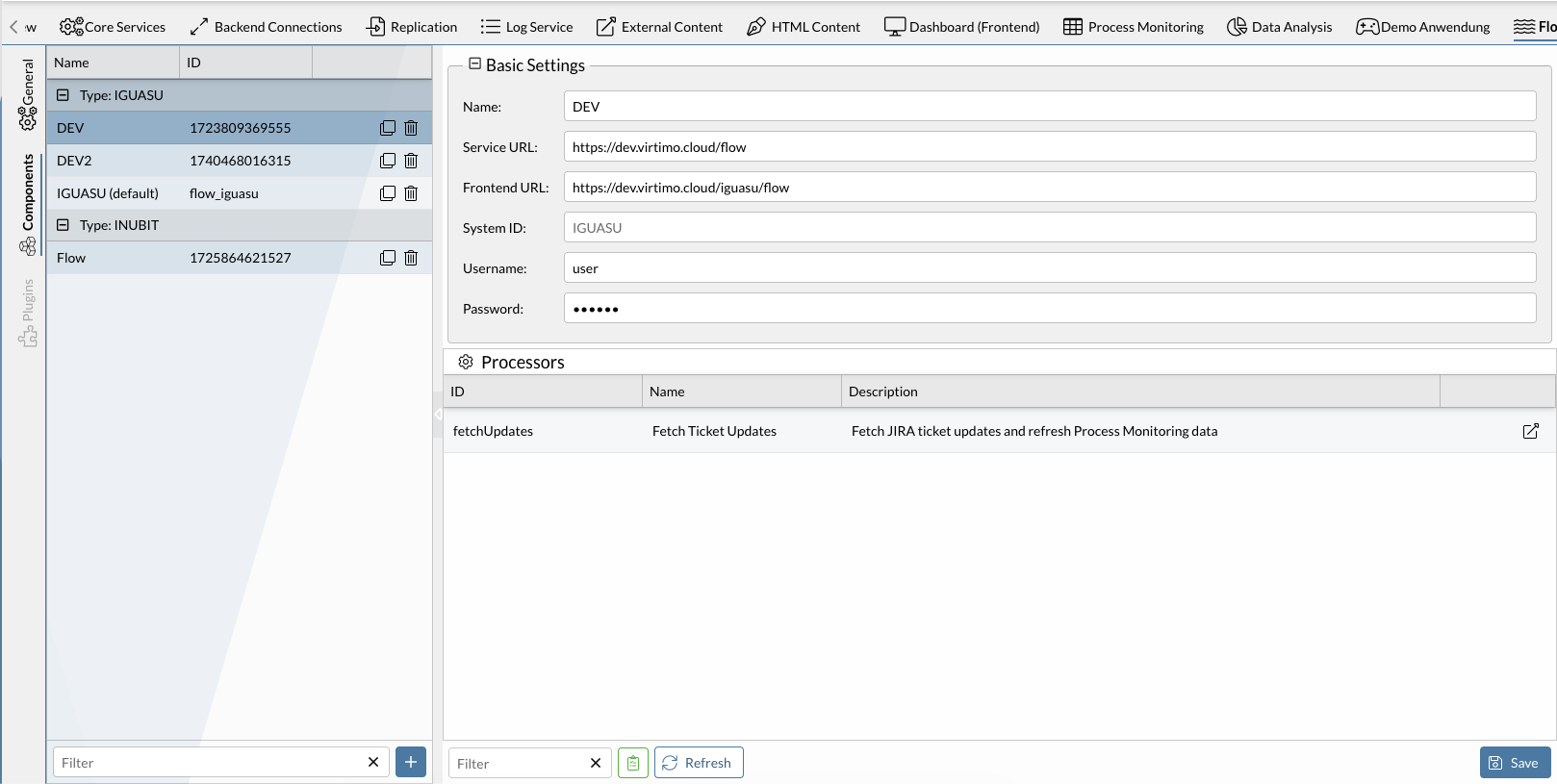Focus the Service URL input field
Image resolution: width=1557 pixels, height=784 pixels.
click(1049, 147)
